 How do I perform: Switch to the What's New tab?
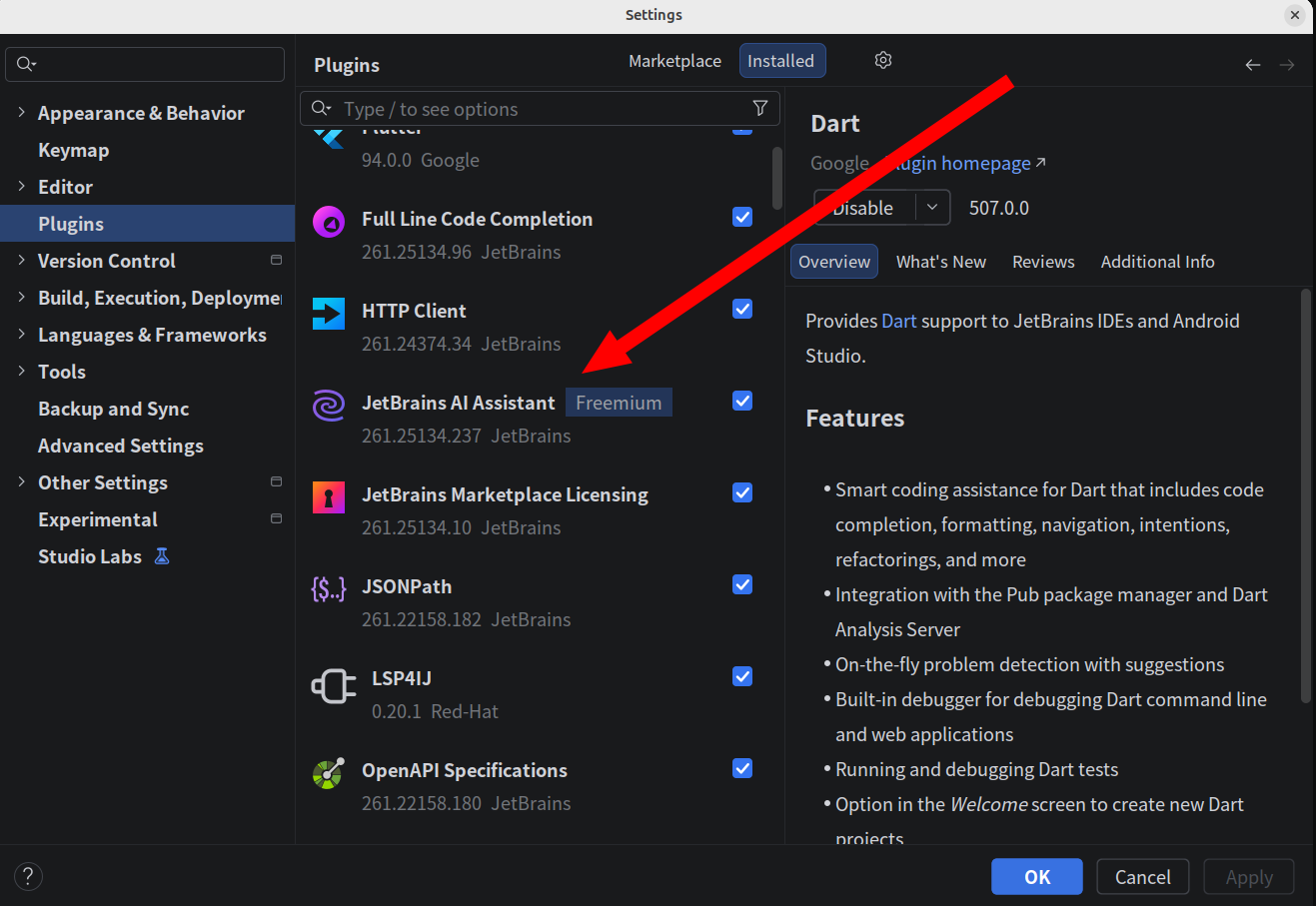tap(941, 262)
